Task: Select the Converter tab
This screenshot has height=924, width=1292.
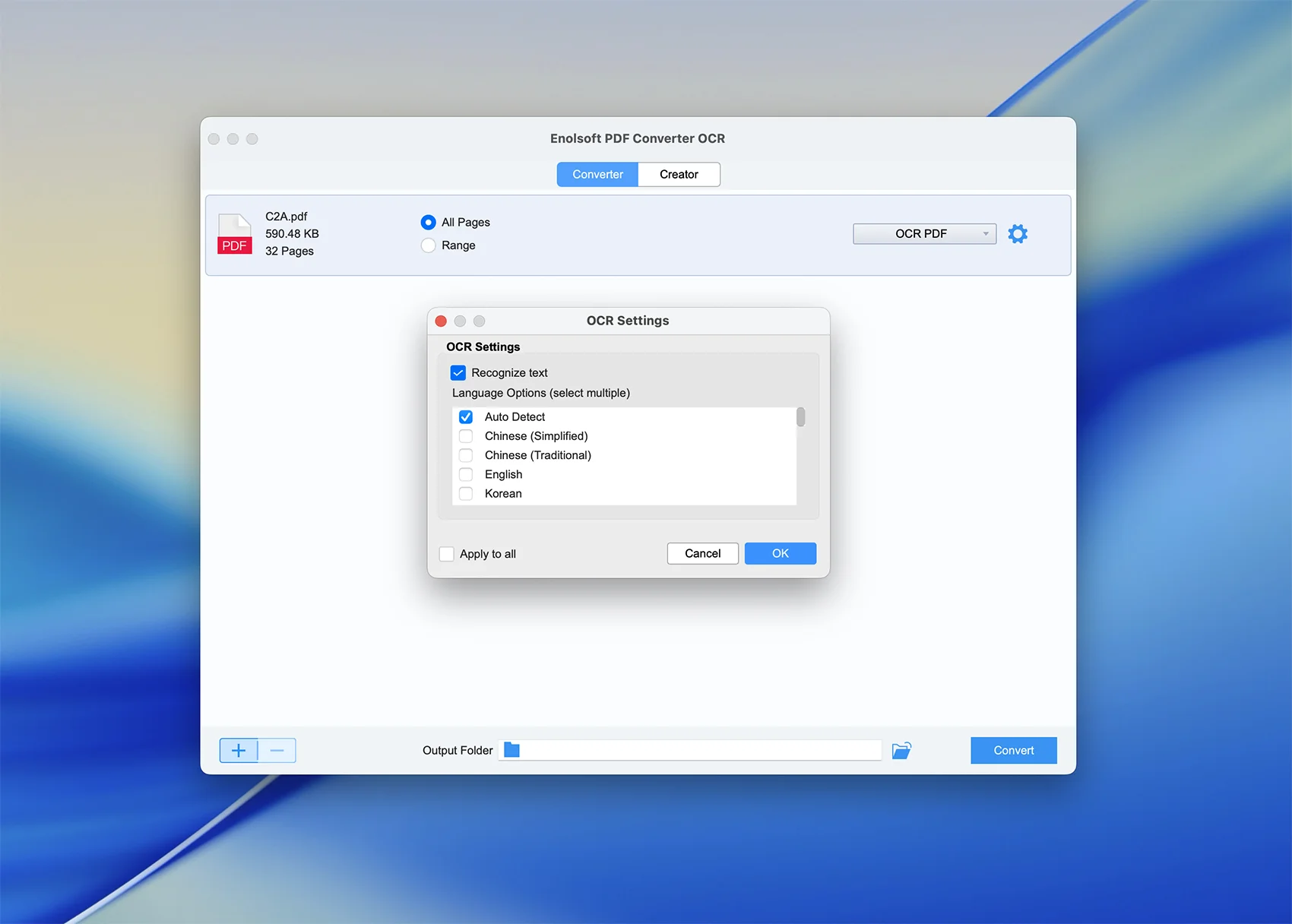Action: (597, 175)
